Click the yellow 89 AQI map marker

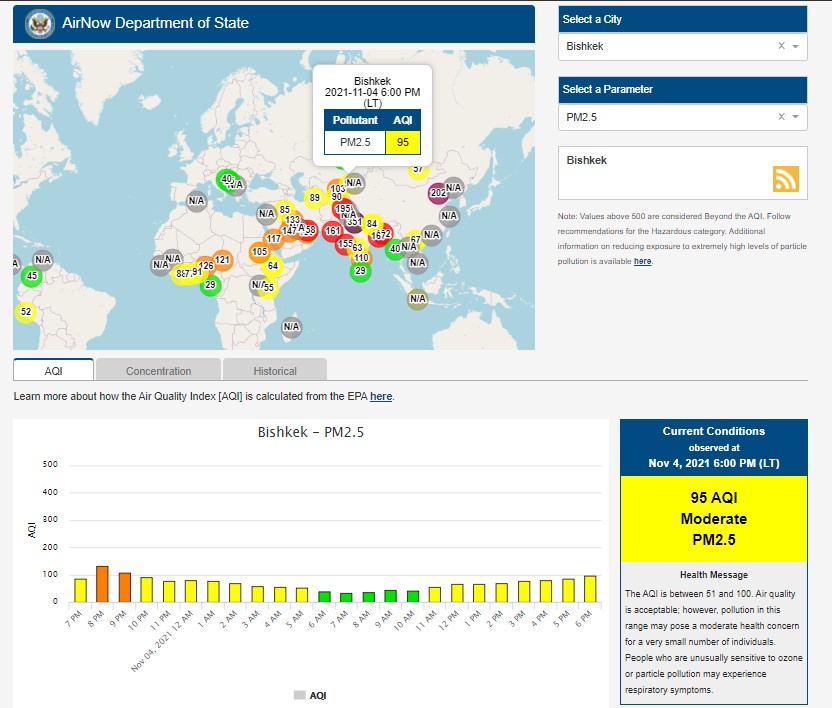click(x=314, y=198)
